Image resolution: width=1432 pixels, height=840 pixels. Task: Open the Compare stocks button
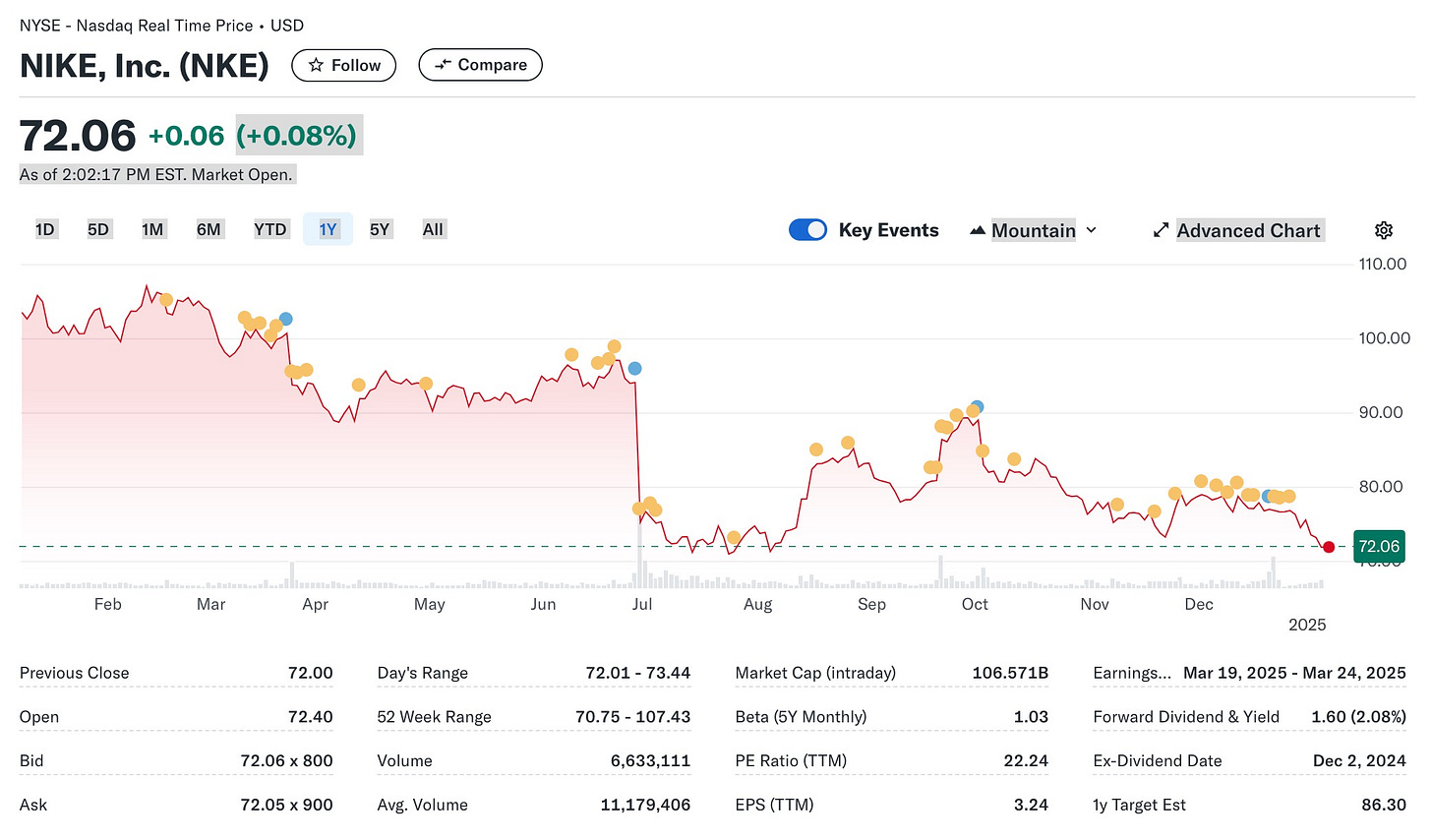(x=480, y=65)
